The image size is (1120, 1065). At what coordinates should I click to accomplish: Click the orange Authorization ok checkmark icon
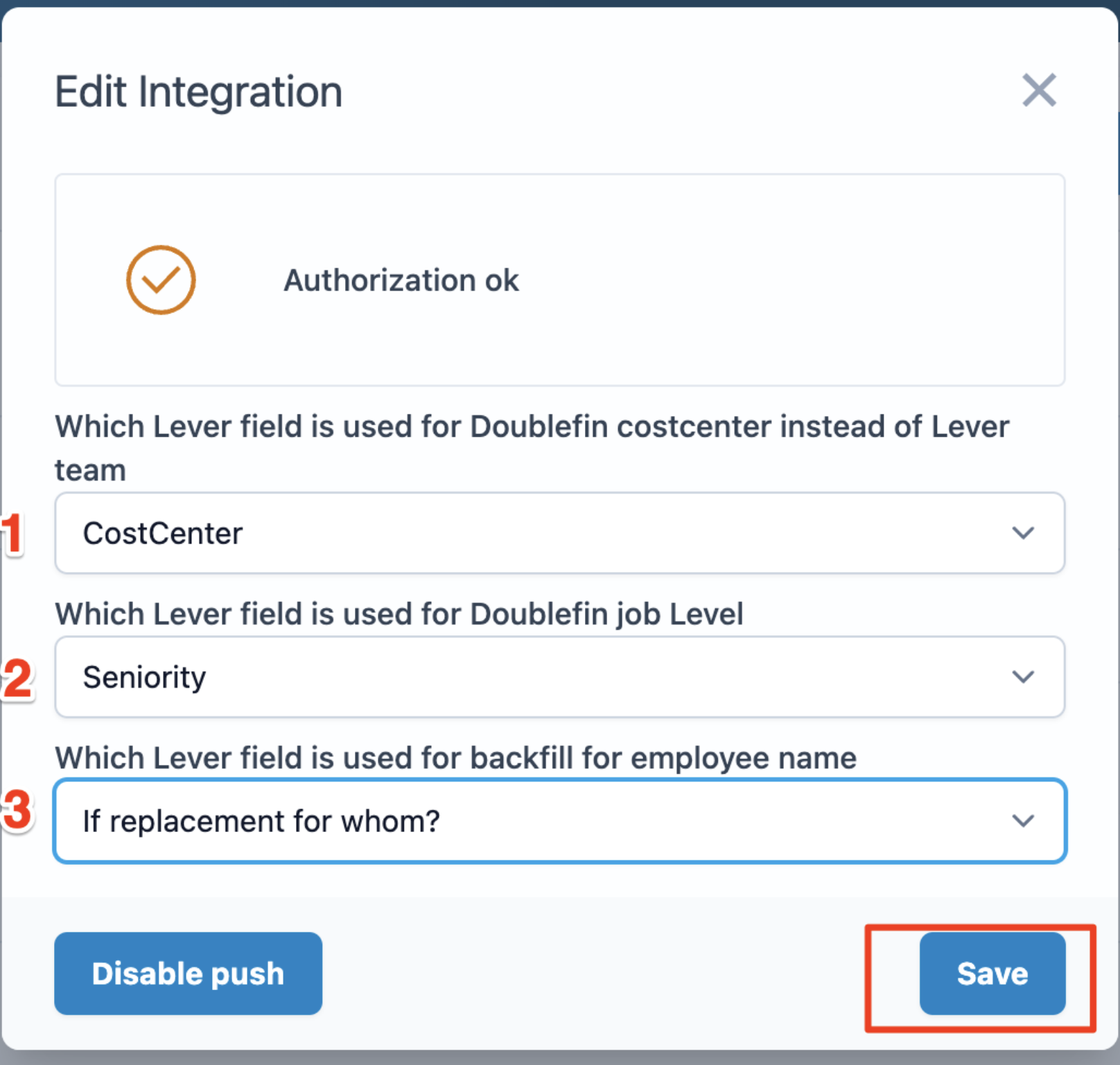pyautogui.click(x=160, y=280)
